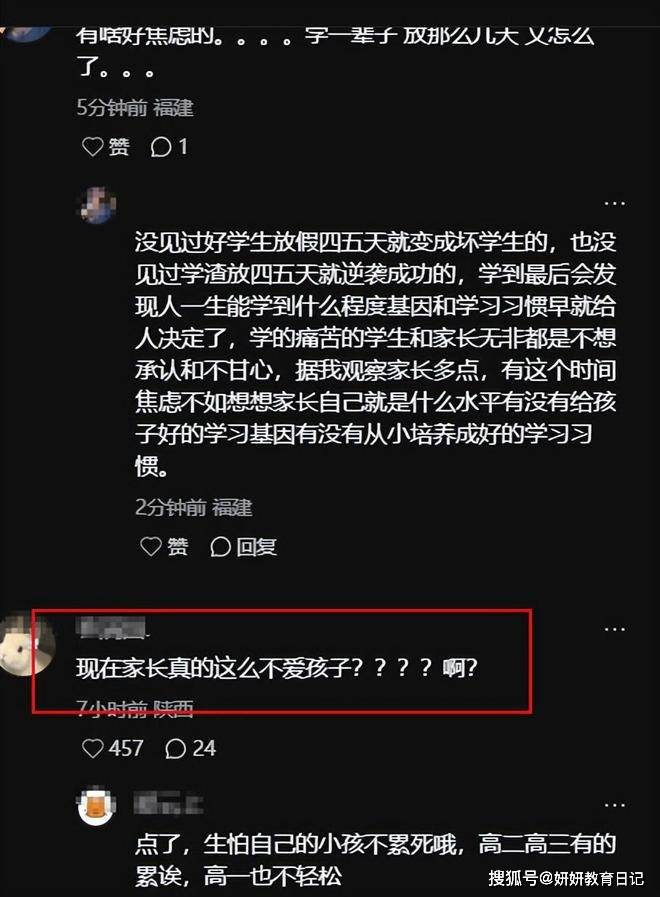
Task: Open the rabbit avatar profile
Action: pos(26,645)
